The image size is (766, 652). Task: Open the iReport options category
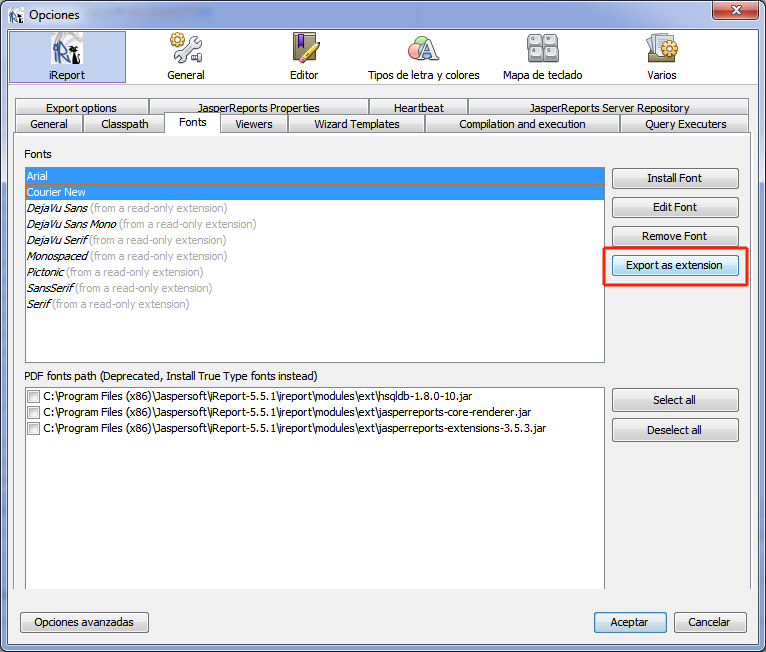click(x=67, y=57)
